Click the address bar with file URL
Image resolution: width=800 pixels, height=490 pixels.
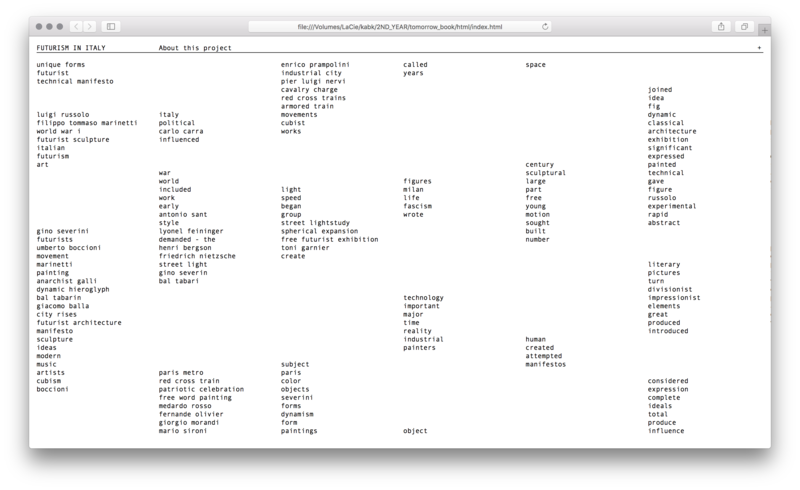(x=399, y=27)
